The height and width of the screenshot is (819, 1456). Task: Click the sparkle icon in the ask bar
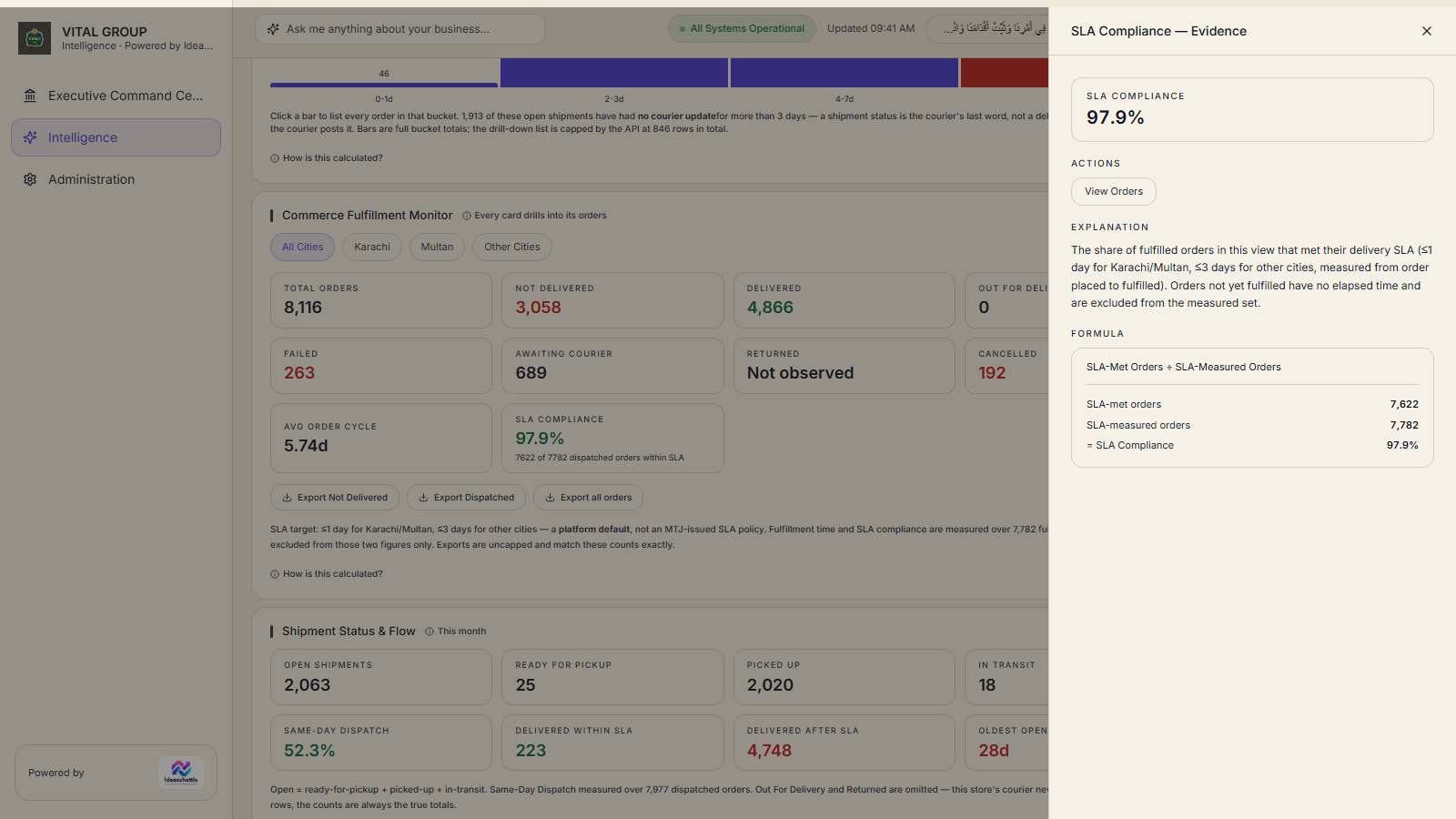[273, 29]
